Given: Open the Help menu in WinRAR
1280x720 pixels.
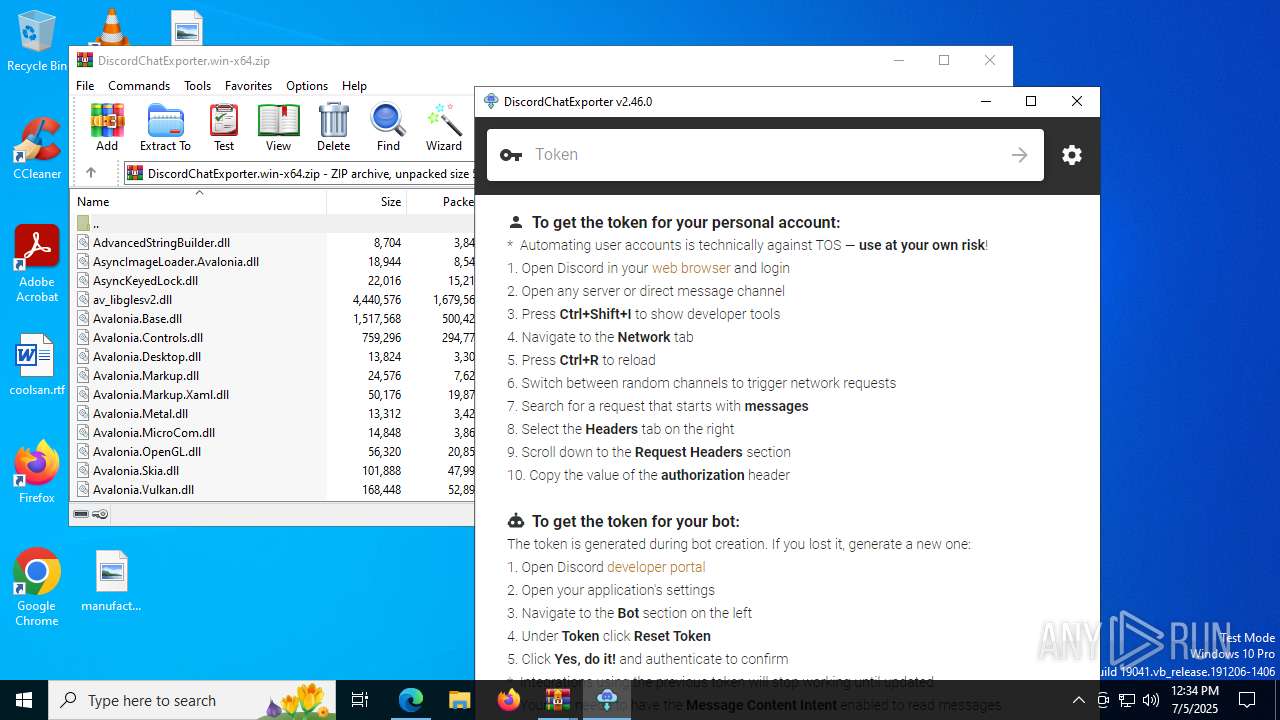Looking at the screenshot, I should click(x=354, y=86).
